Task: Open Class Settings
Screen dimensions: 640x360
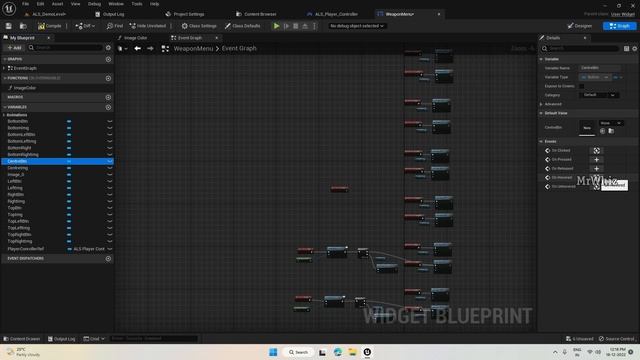Action: click(x=199, y=26)
